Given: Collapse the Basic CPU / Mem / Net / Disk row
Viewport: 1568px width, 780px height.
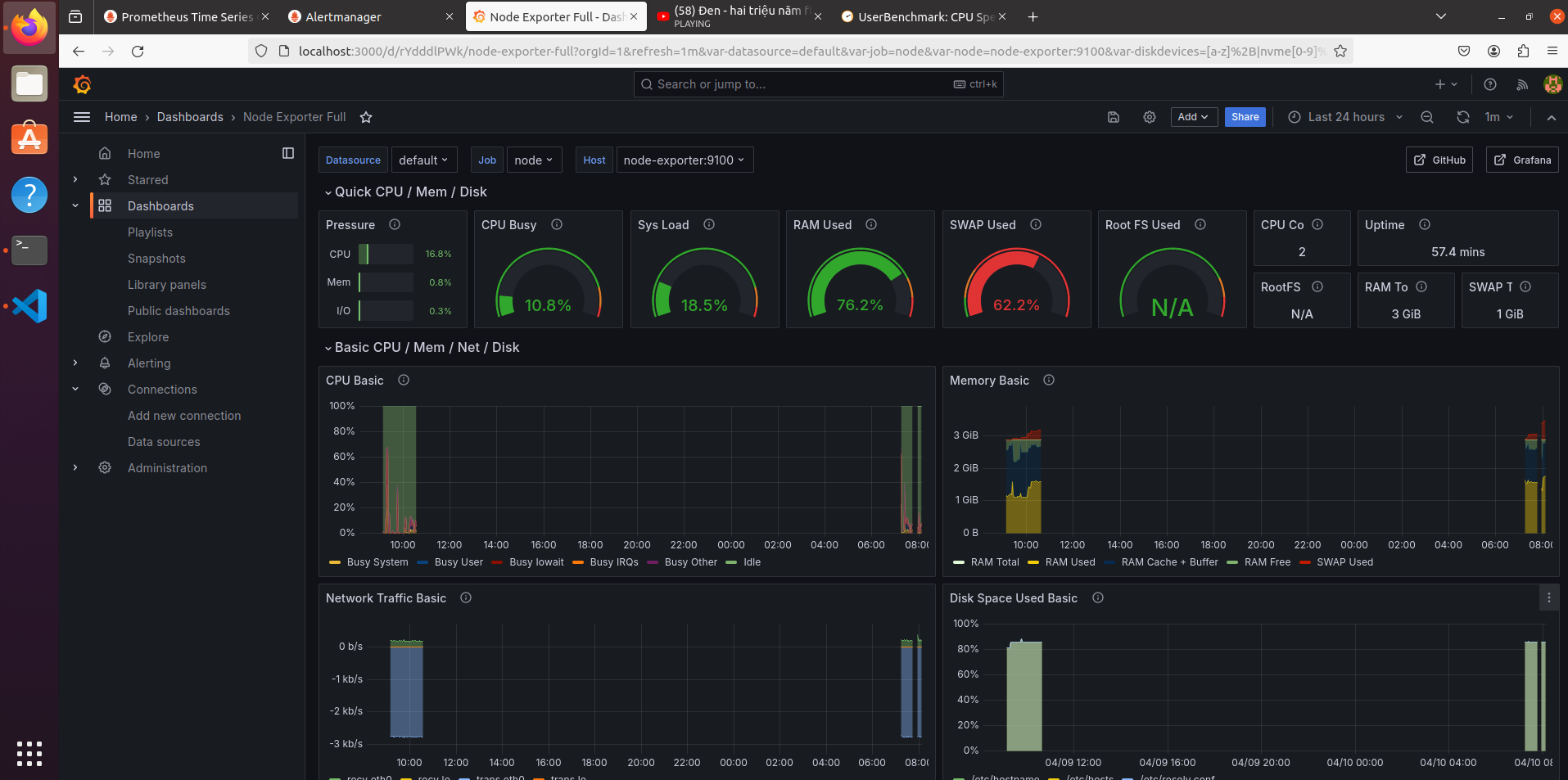Looking at the screenshot, I should 423,347.
